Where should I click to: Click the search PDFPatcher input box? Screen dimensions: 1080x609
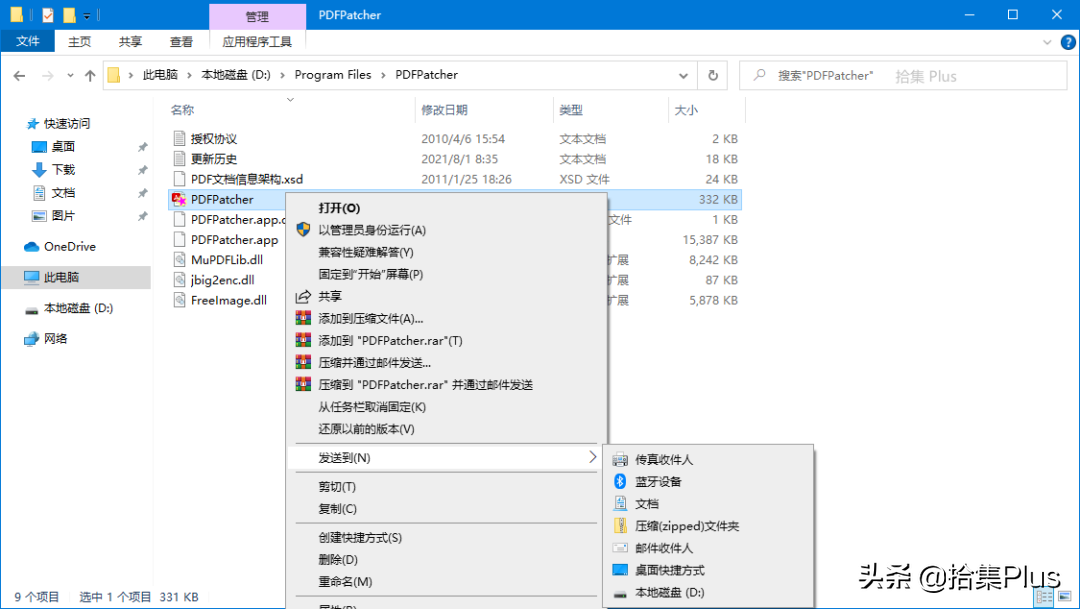pyautogui.click(x=903, y=75)
